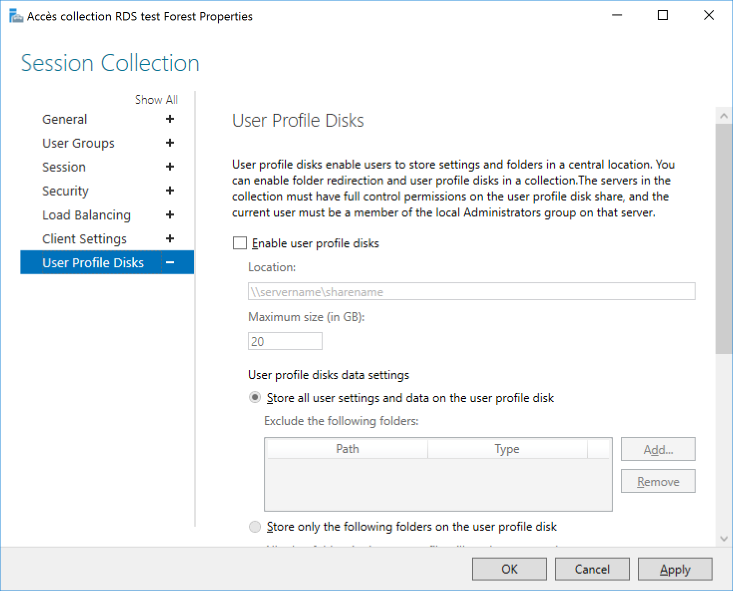Screen dimensions: 733x591
Task: Click the scrollbar down arrow
Action: point(724,539)
